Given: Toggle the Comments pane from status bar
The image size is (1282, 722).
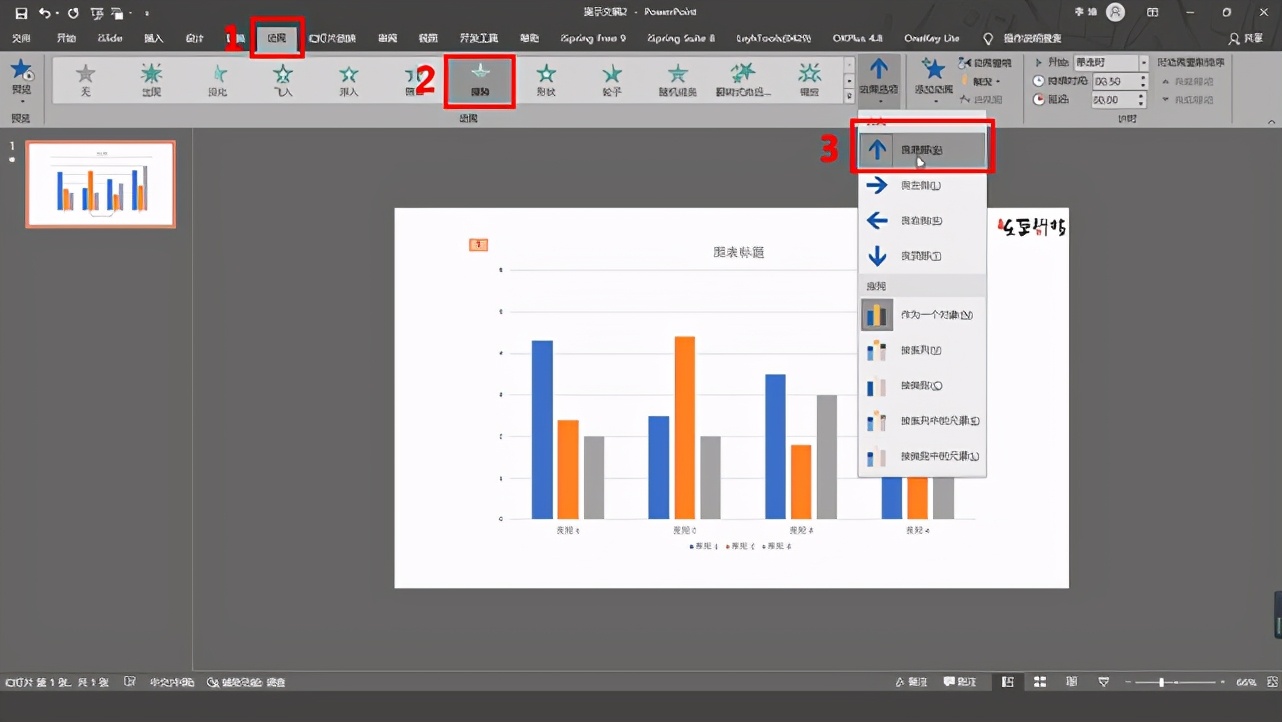Looking at the screenshot, I should click(x=960, y=682).
